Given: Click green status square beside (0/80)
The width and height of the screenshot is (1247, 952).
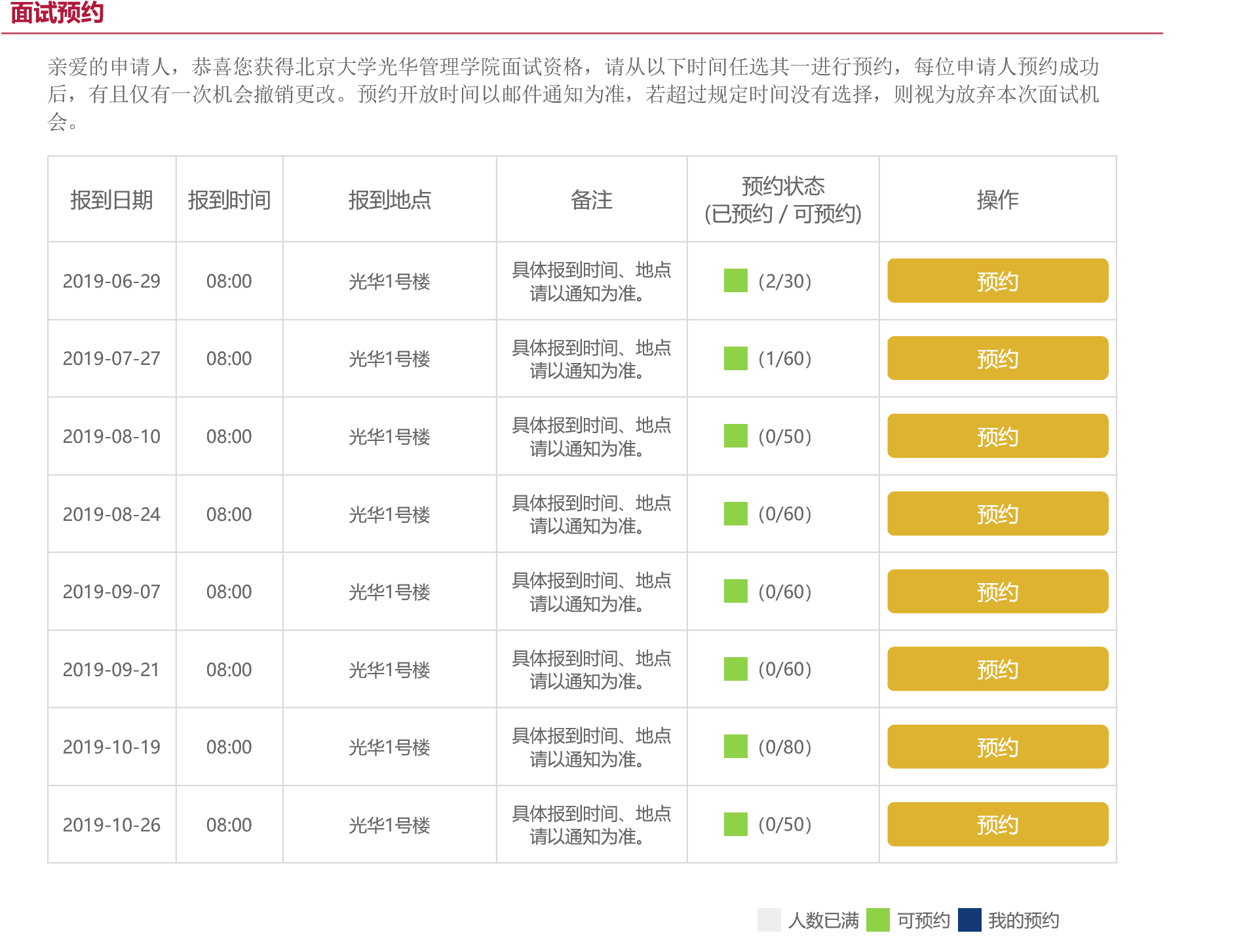Looking at the screenshot, I should click(x=735, y=746).
